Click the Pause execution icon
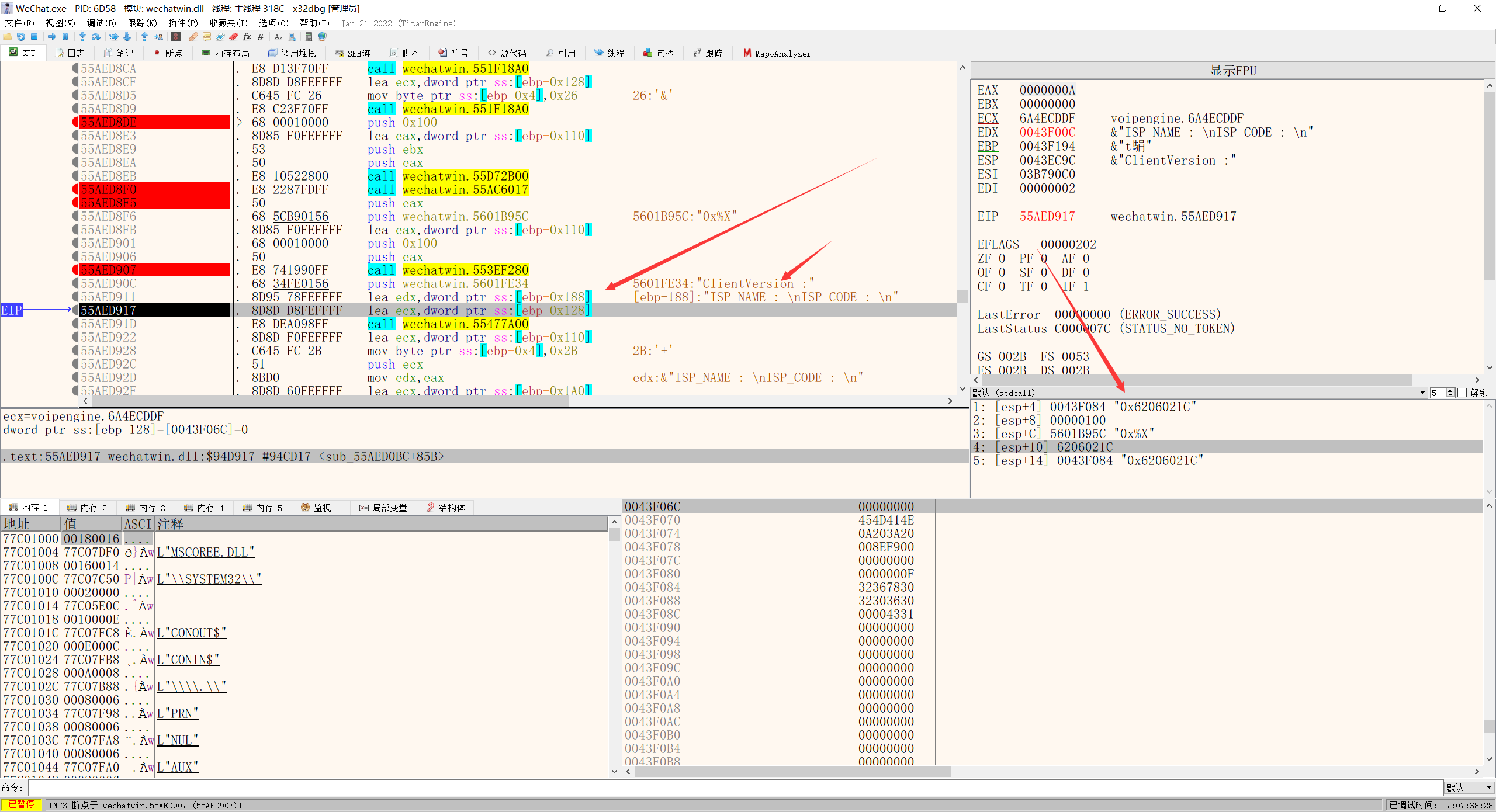Image resolution: width=1496 pixels, height=812 pixels. point(65,37)
